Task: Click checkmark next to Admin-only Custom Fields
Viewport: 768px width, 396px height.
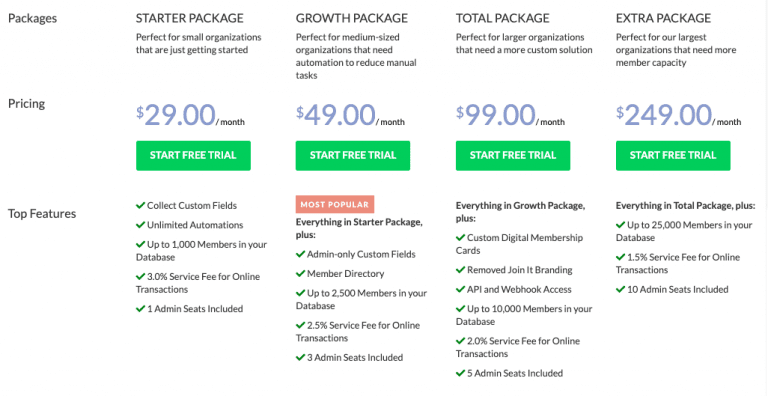Action: click(300, 254)
